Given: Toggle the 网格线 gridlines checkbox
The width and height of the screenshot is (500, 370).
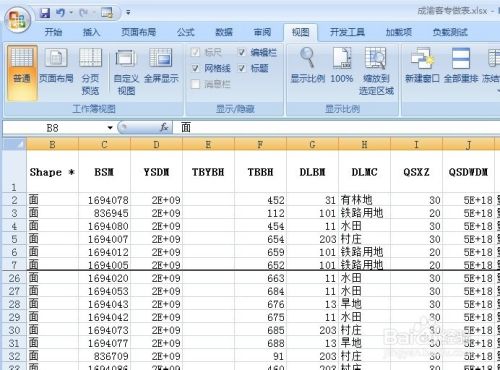Looking at the screenshot, I should click(x=196, y=68).
